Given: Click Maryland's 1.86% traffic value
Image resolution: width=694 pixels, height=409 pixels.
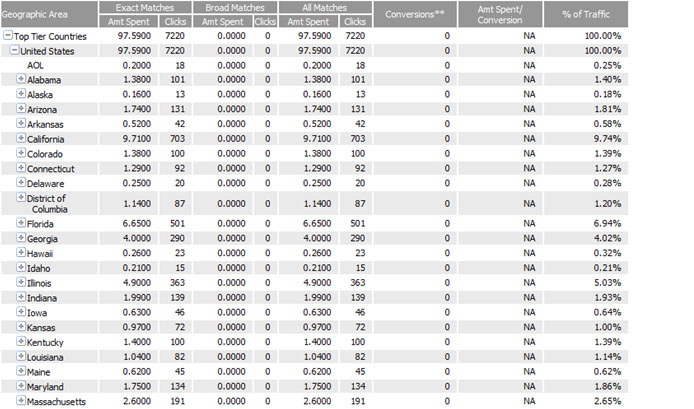Looking at the screenshot, I should 607,386.
